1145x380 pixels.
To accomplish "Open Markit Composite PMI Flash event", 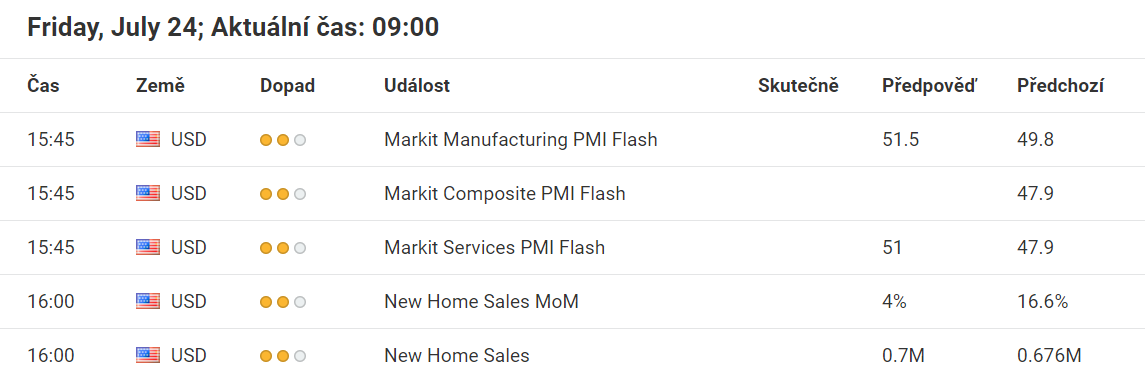I will pyautogui.click(x=505, y=194).
